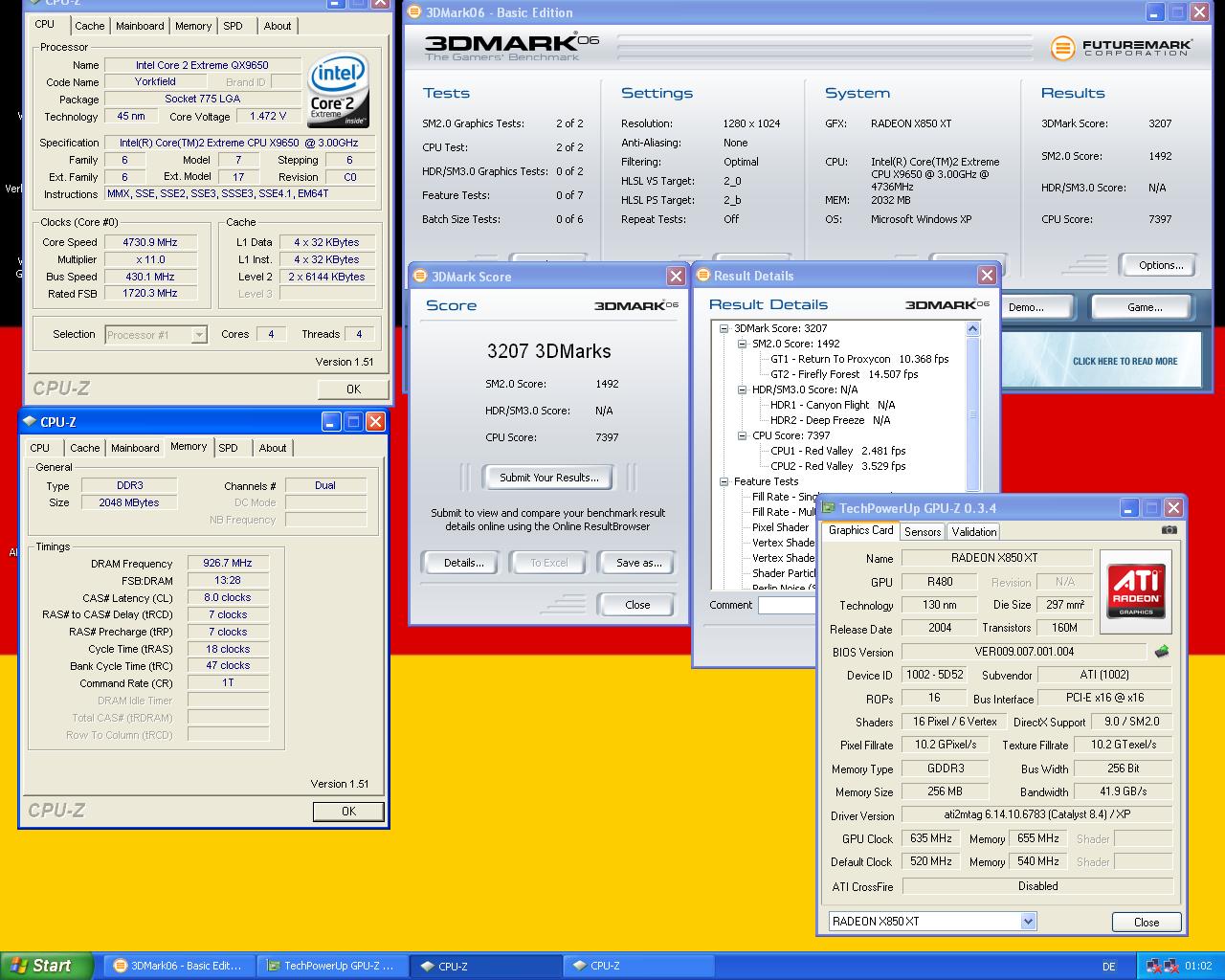The height and width of the screenshot is (980, 1225).
Task: Select HDR1 - Canyon Flight result row
Action: click(833, 405)
